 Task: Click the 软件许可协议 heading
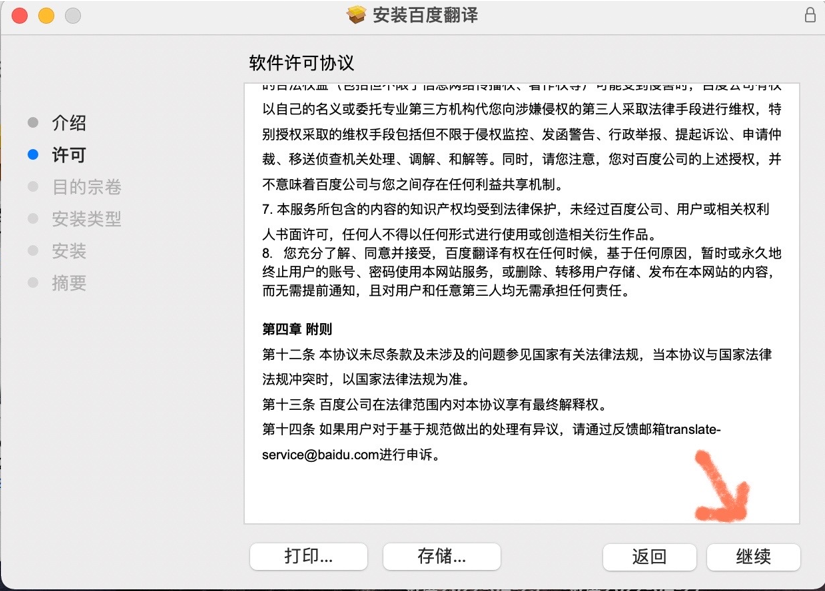[x=301, y=63]
